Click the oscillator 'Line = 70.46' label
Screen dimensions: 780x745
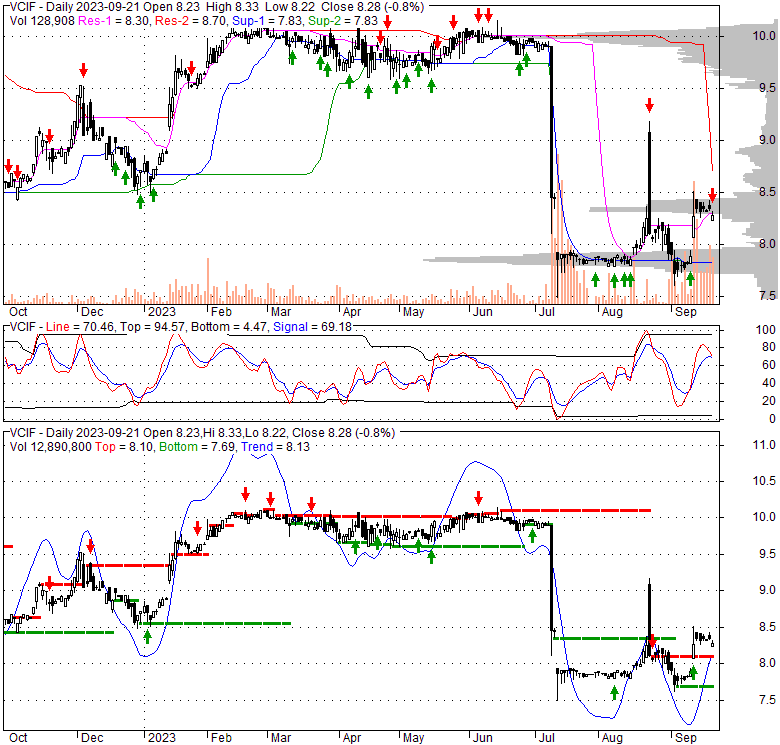pyautogui.click(x=80, y=327)
